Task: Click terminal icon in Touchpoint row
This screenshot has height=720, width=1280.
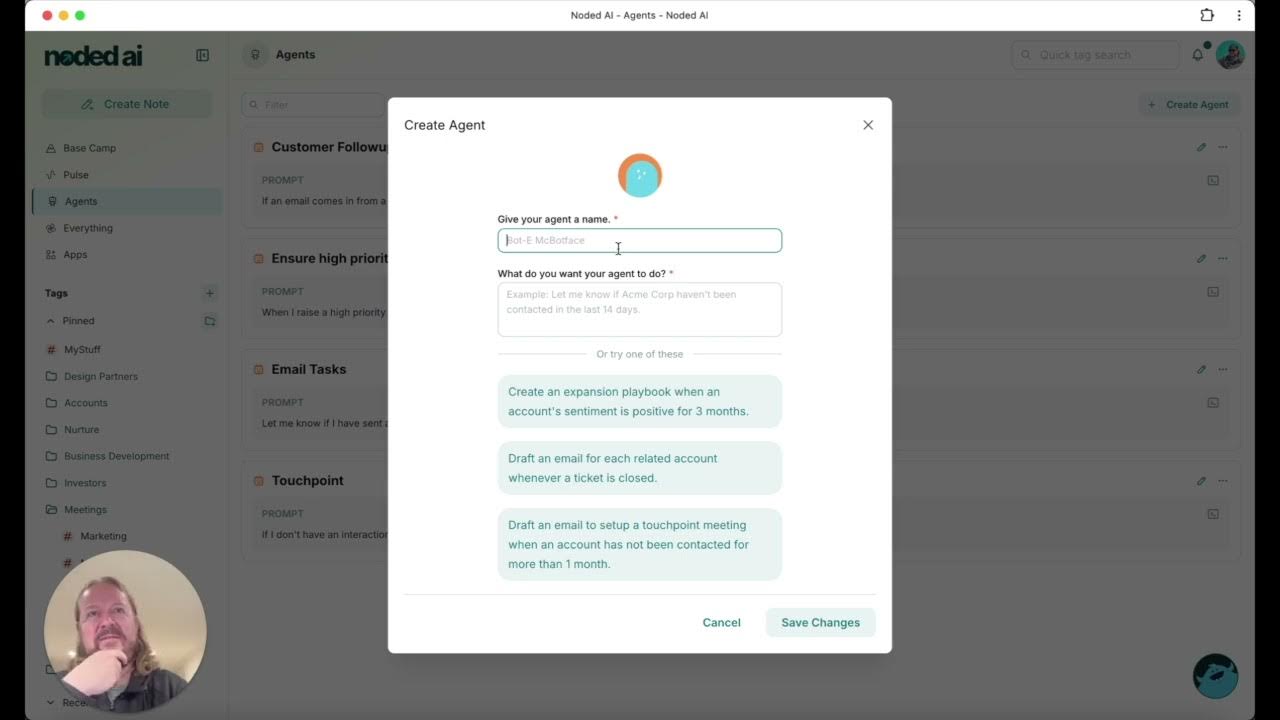Action: (x=1213, y=514)
